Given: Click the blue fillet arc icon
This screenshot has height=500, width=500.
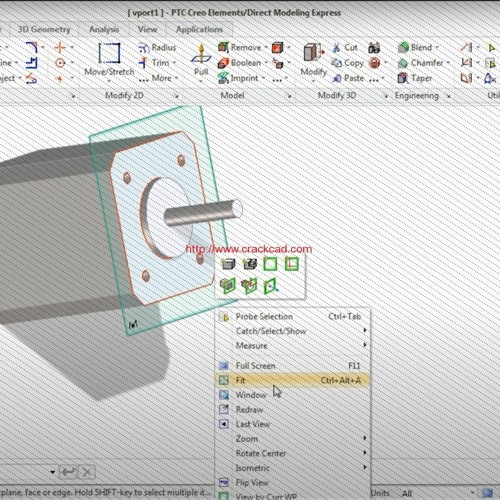Looking at the screenshot, I should coord(32,47).
